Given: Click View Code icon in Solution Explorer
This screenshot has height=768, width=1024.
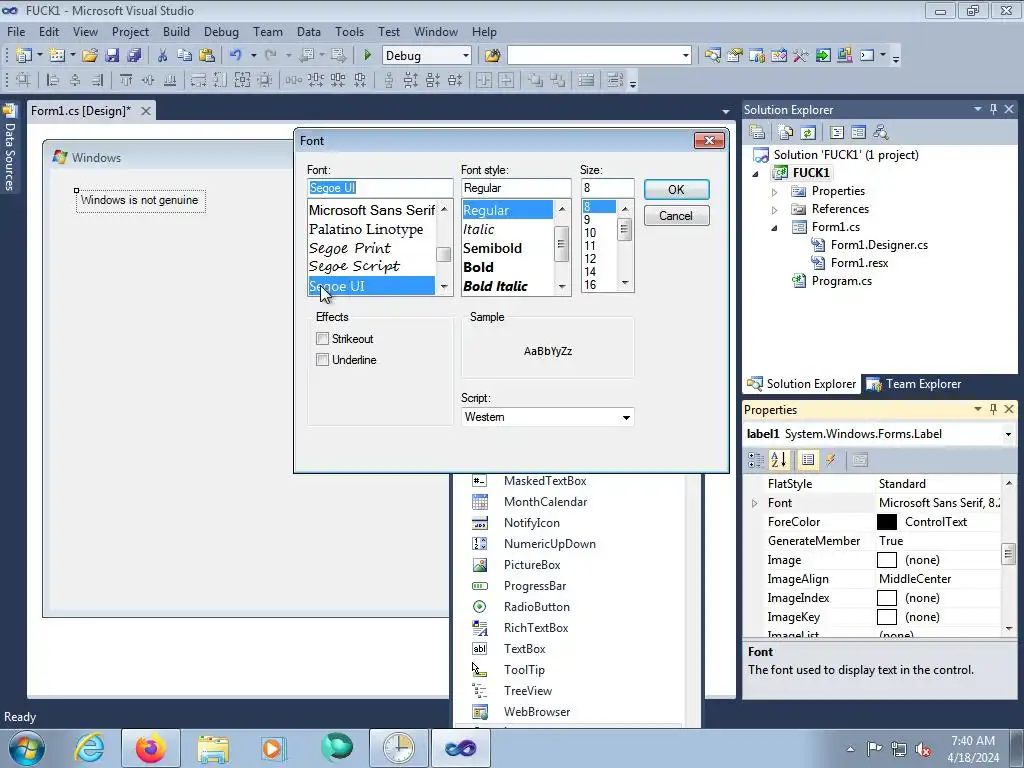Looking at the screenshot, I should point(837,133).
